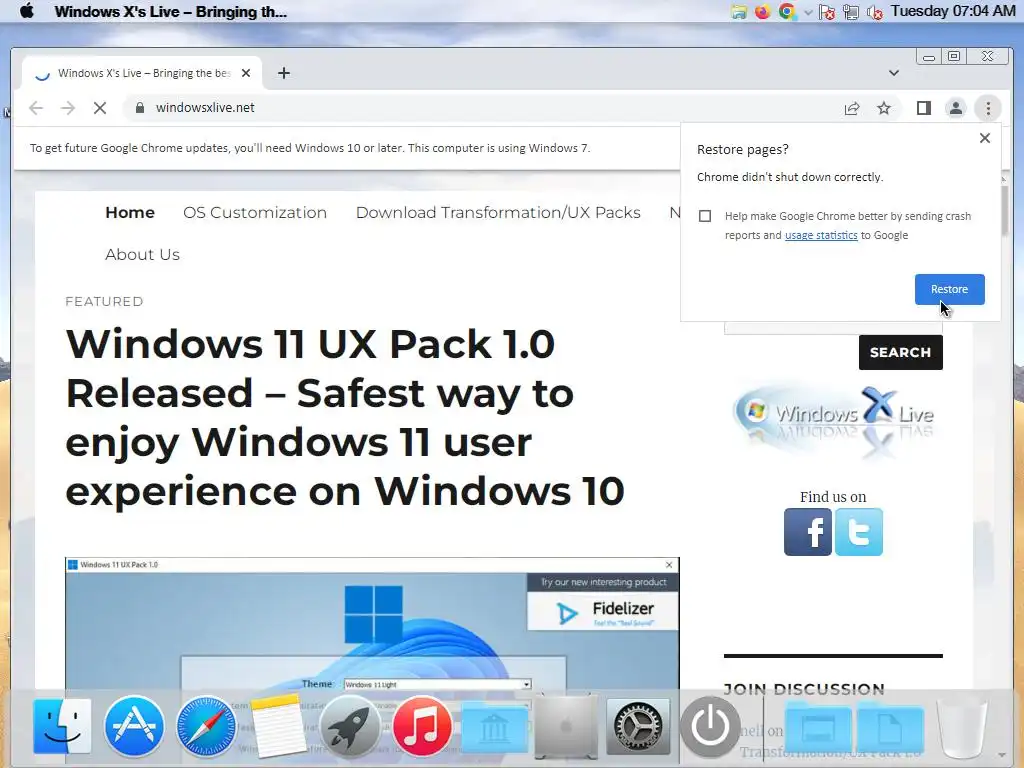Open the usage statistics link
1024x768 pixels.
click(x=821, y=235)
